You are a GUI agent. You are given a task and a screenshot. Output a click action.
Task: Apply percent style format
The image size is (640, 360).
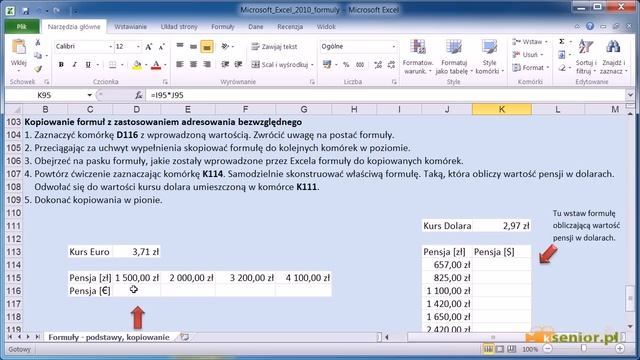346,64
